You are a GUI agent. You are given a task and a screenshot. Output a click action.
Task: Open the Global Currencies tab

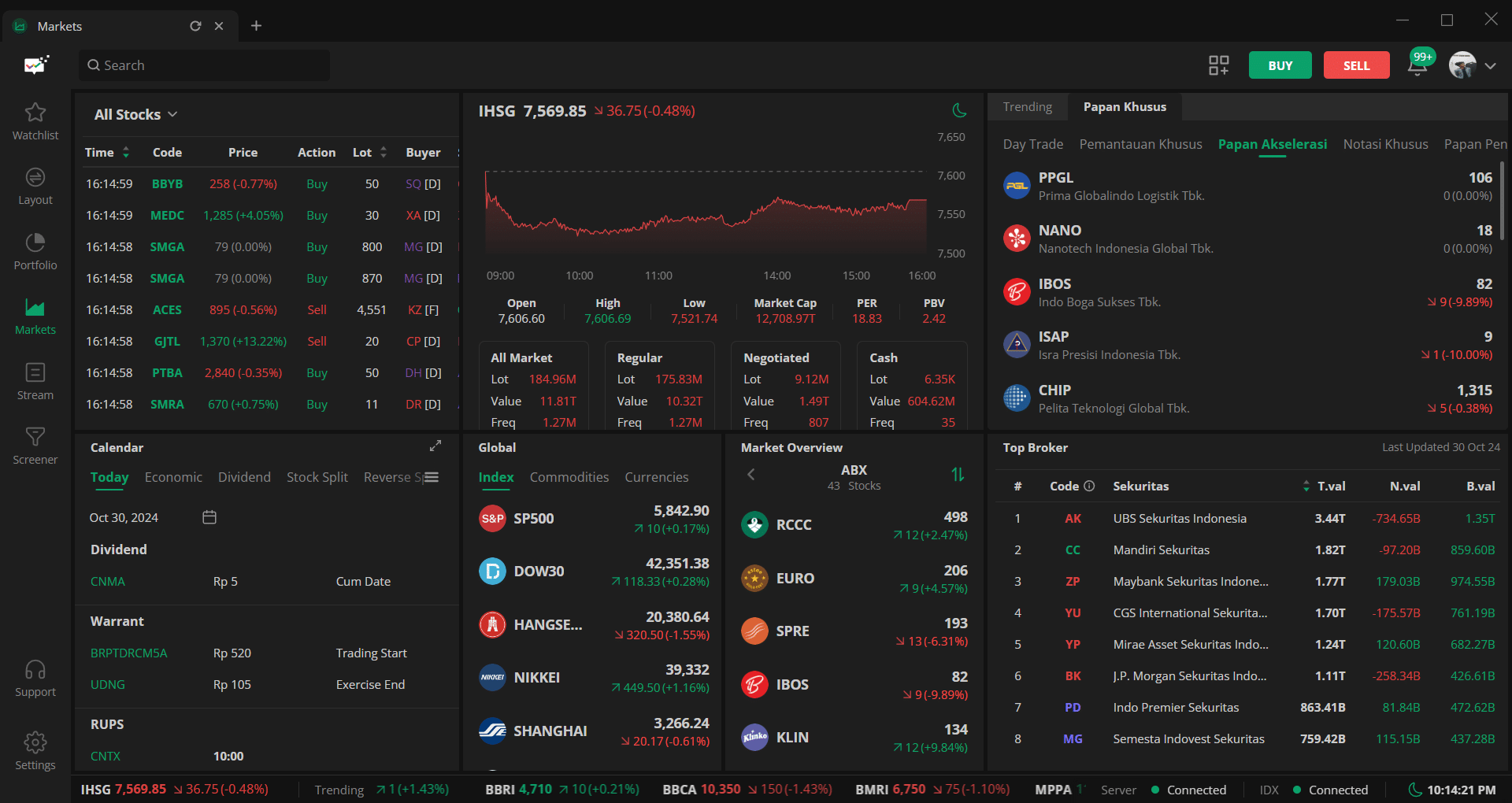pos(656,477)
